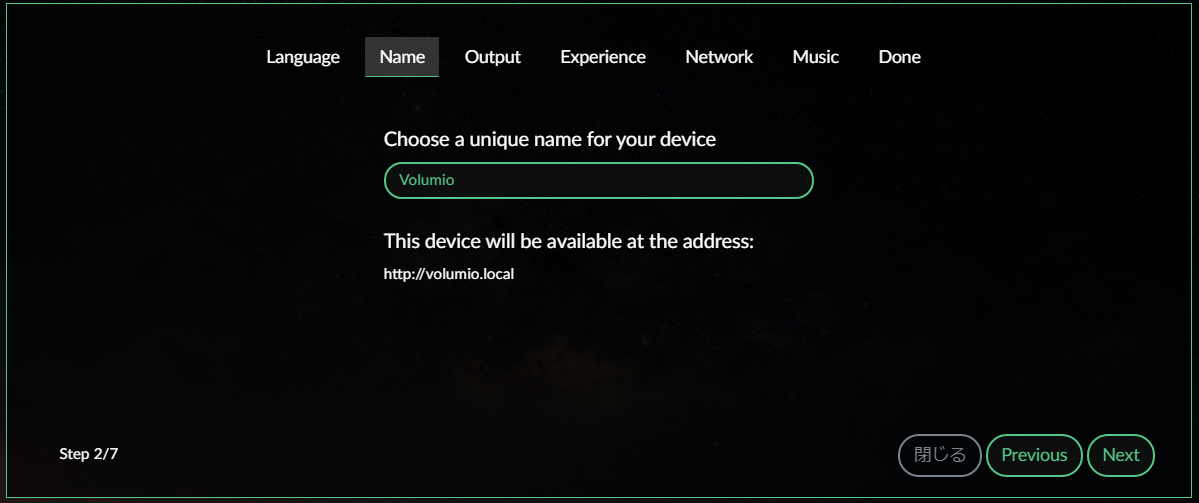This screenshot has width=1199, height=503.
Task: Place cursor right after Volumio text in field
Action: pyautogui.click(x=457, y=180)
